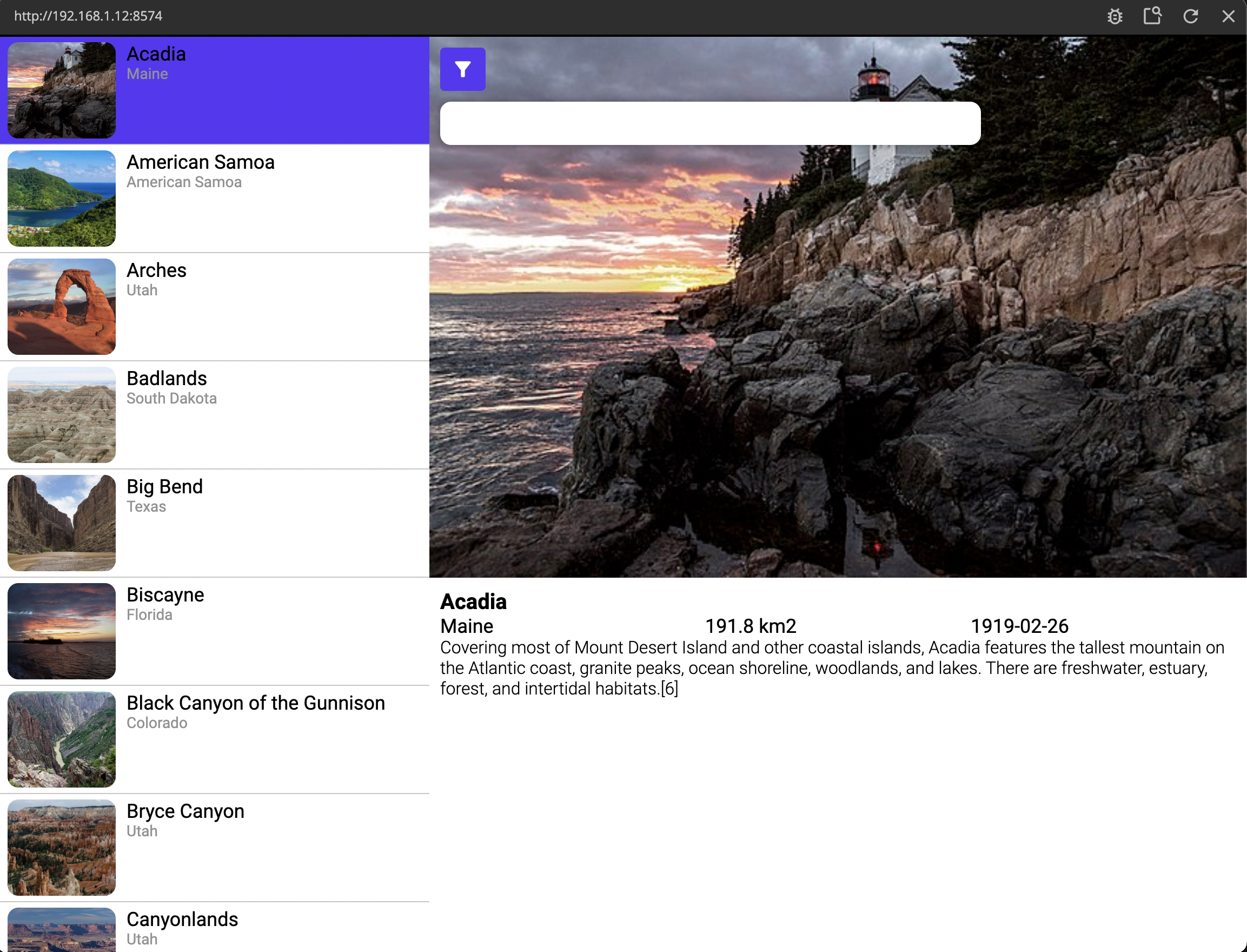Click the Florida subtitle under Biscayne
Image resolution: width=1247 pixels, height=952 pixels.
coord(150,615)
